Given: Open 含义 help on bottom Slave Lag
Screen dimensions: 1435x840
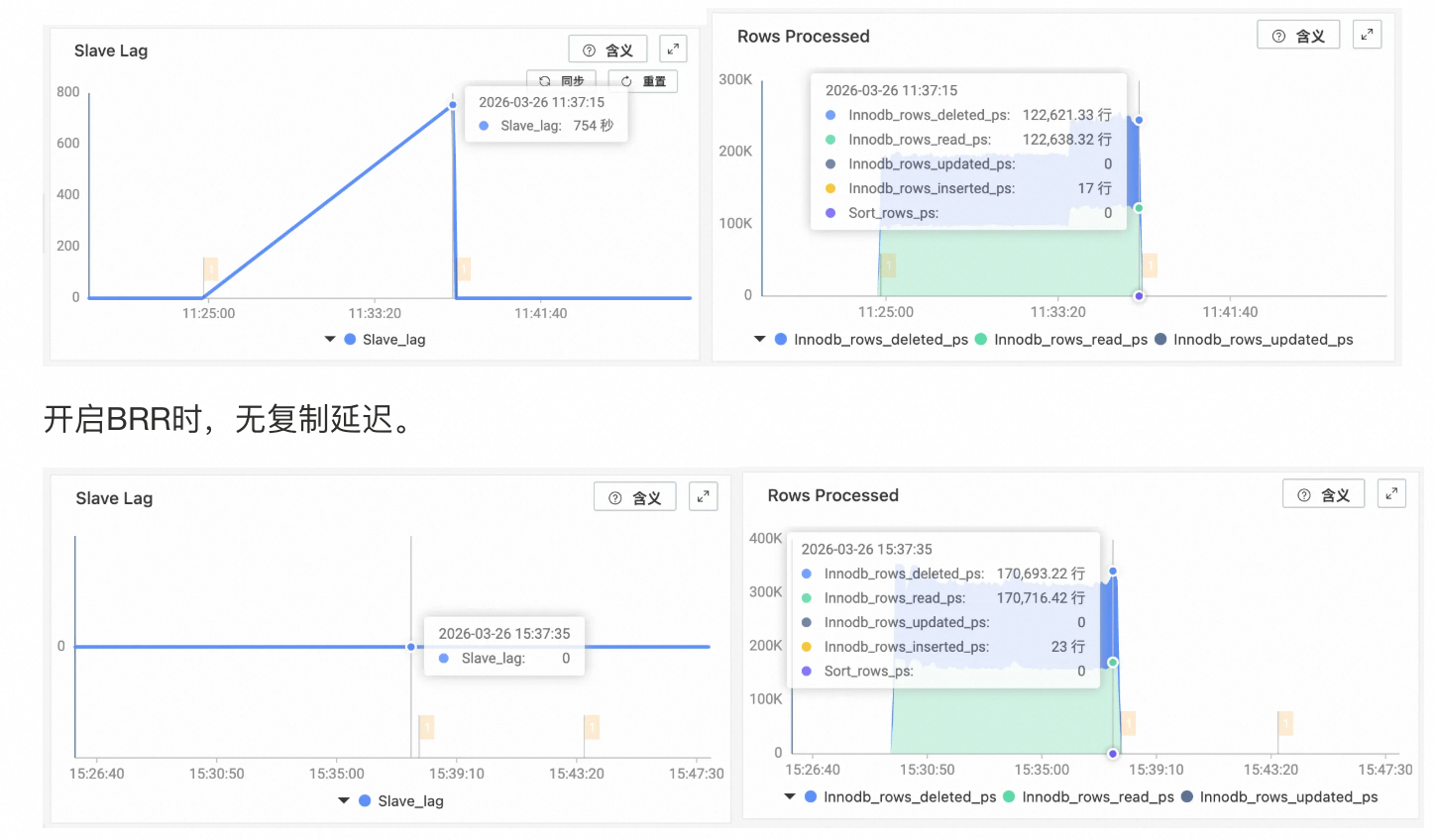Looking at the screenshot, I should click(634, 497).
